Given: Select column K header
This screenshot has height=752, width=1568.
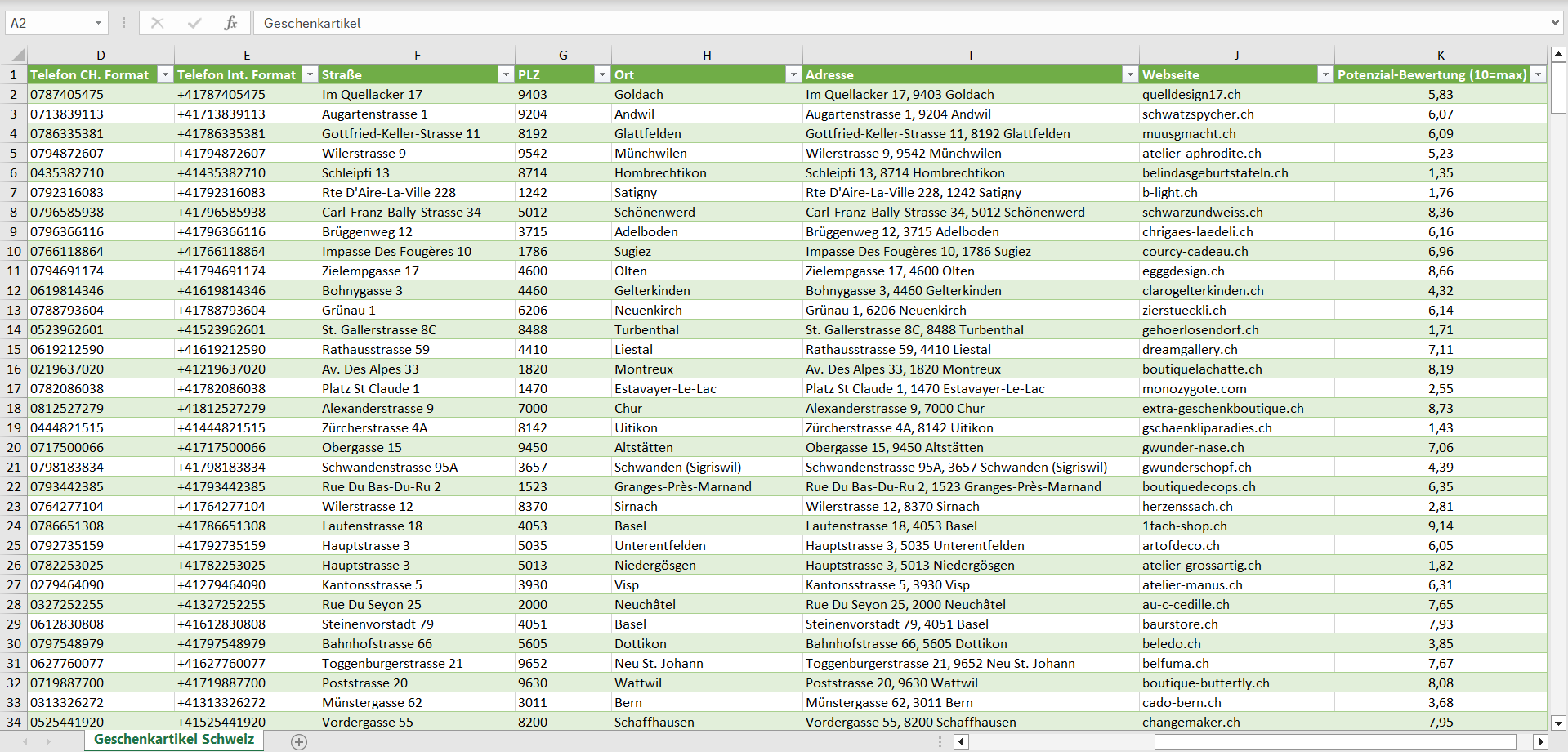Looking at the screenshot, I should [1441, 56].
